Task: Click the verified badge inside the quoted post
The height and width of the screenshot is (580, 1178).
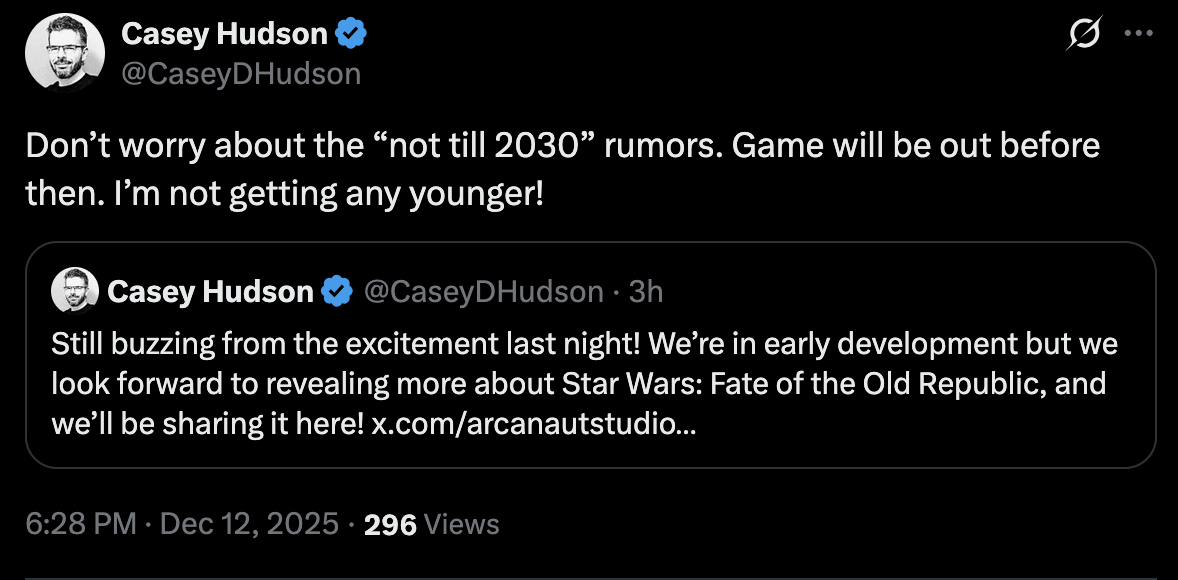Action: coord(338,292)
